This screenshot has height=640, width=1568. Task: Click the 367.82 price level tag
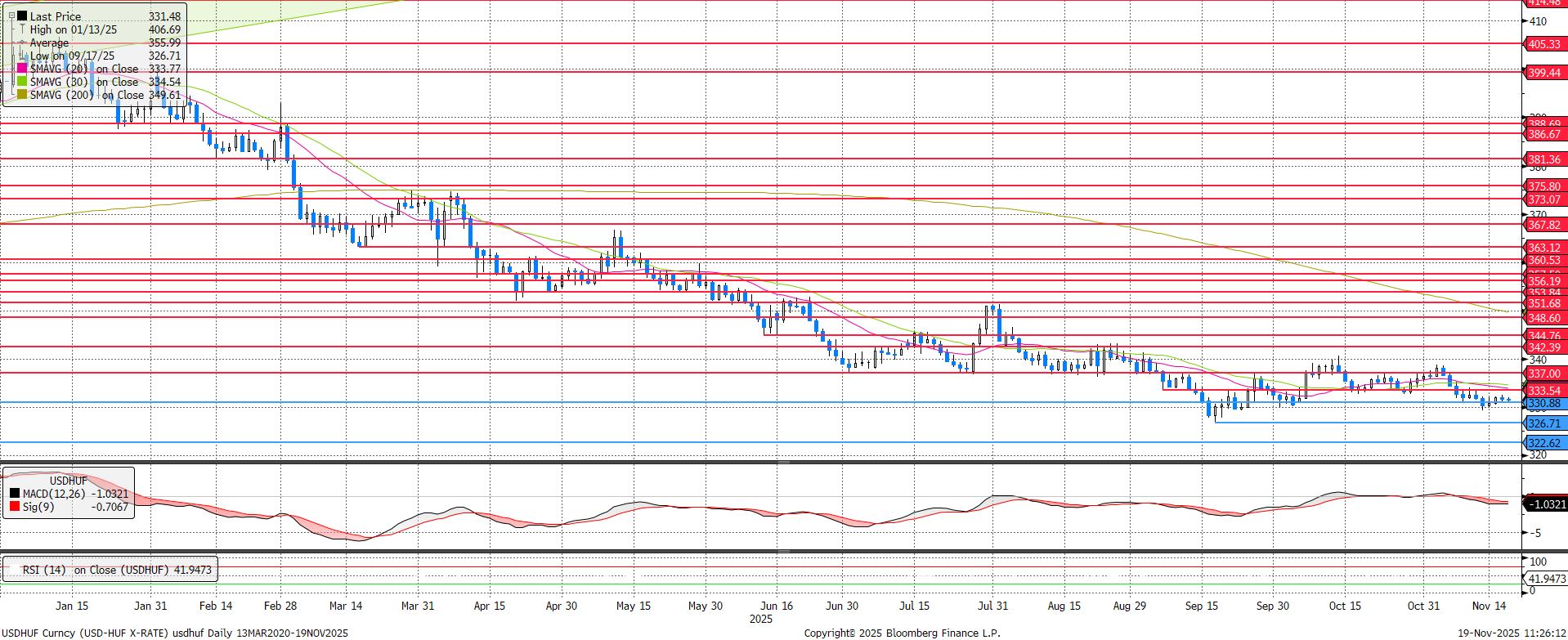[1543, 225]
